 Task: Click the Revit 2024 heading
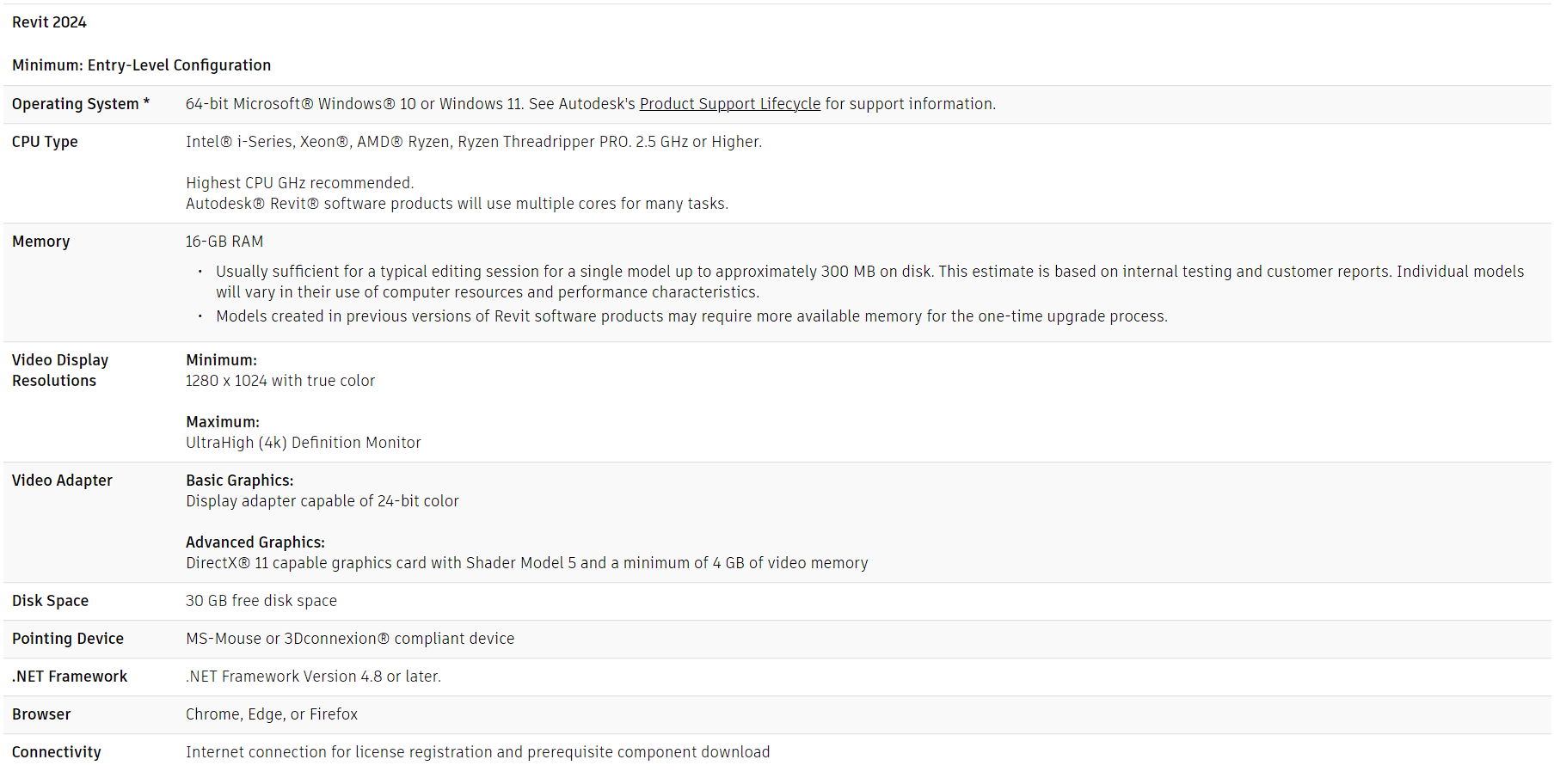[x=49, y=22]
